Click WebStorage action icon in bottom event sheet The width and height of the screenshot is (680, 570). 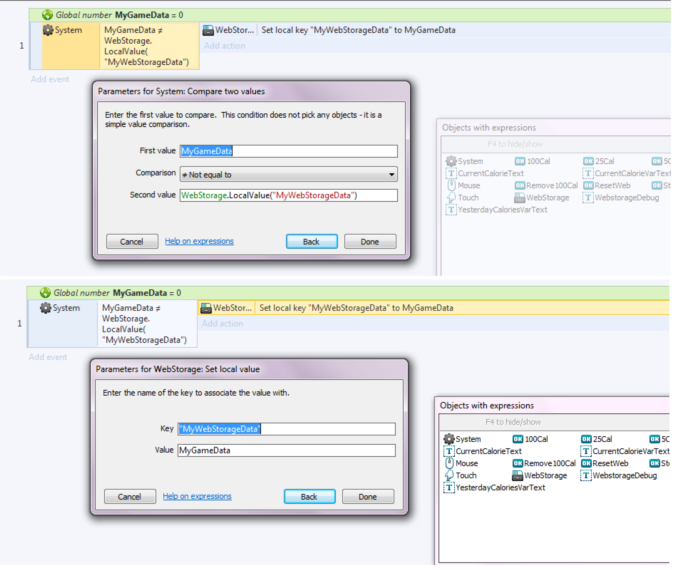point(206,308)
